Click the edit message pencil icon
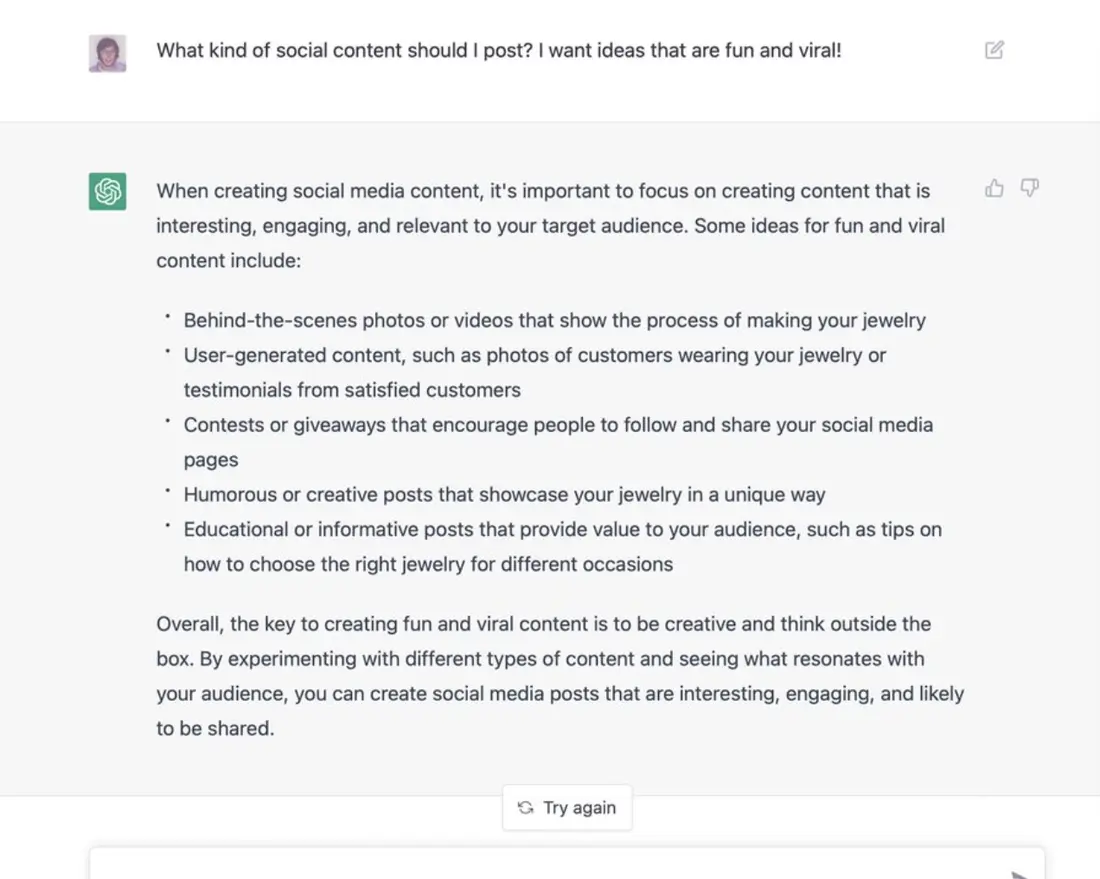This screenshot has width=1100, height=879. (x=994, y=50)
